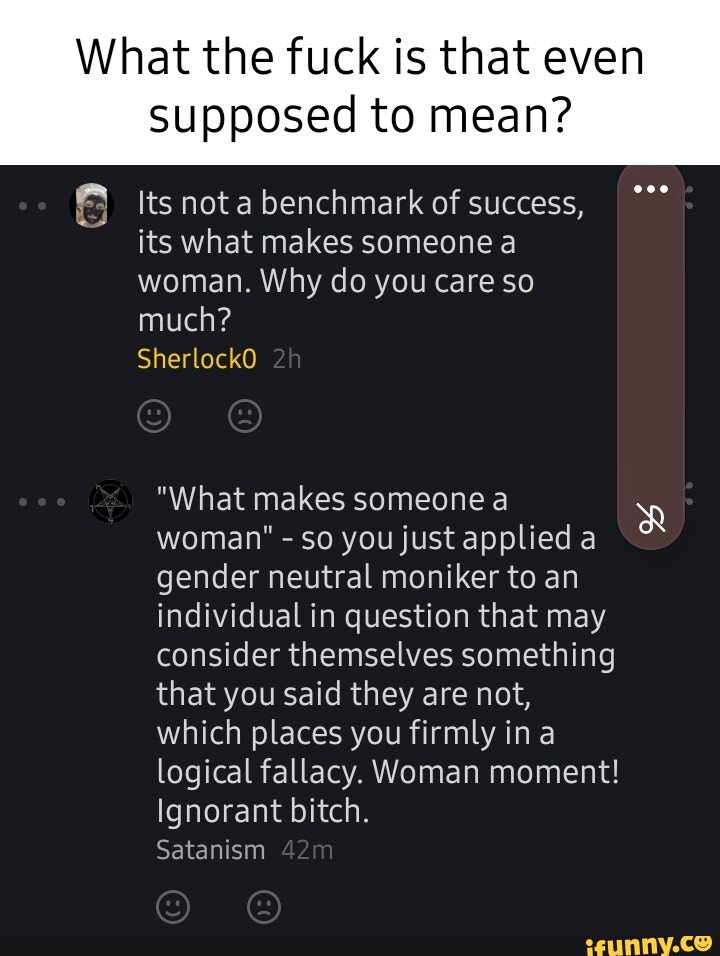Click the 2h timestamp on Sherlock0's comment
Image resolution: width=720 pixels, height=956 pixels.
[286, 359]
